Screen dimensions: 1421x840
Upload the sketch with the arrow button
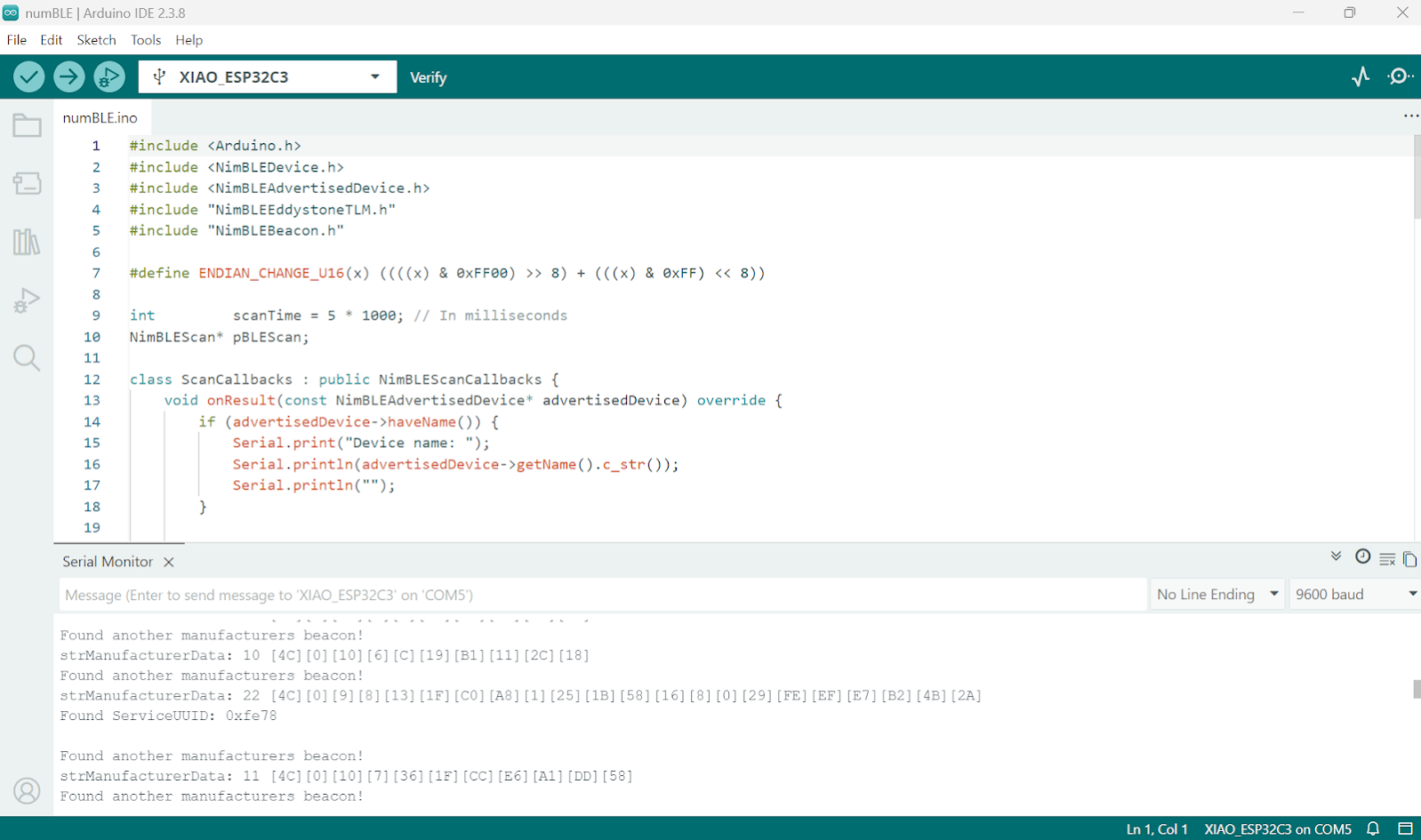[69, 77]
